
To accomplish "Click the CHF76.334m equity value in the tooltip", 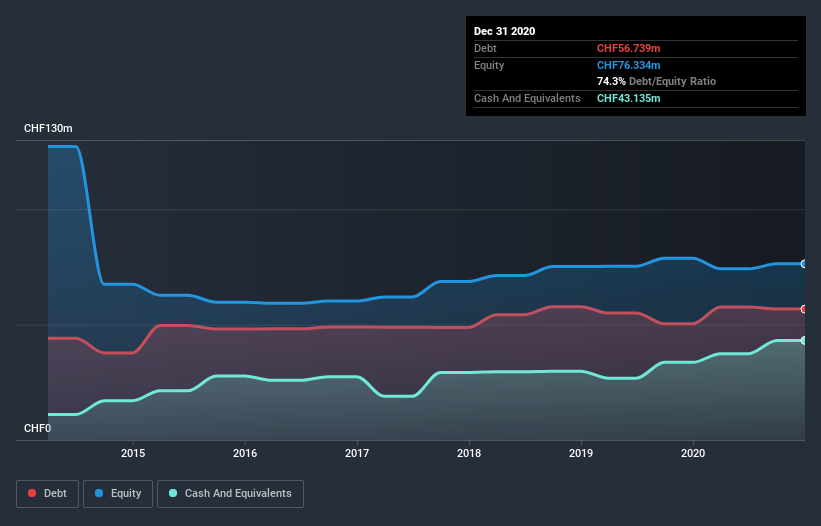I will [x=628, y=65].
